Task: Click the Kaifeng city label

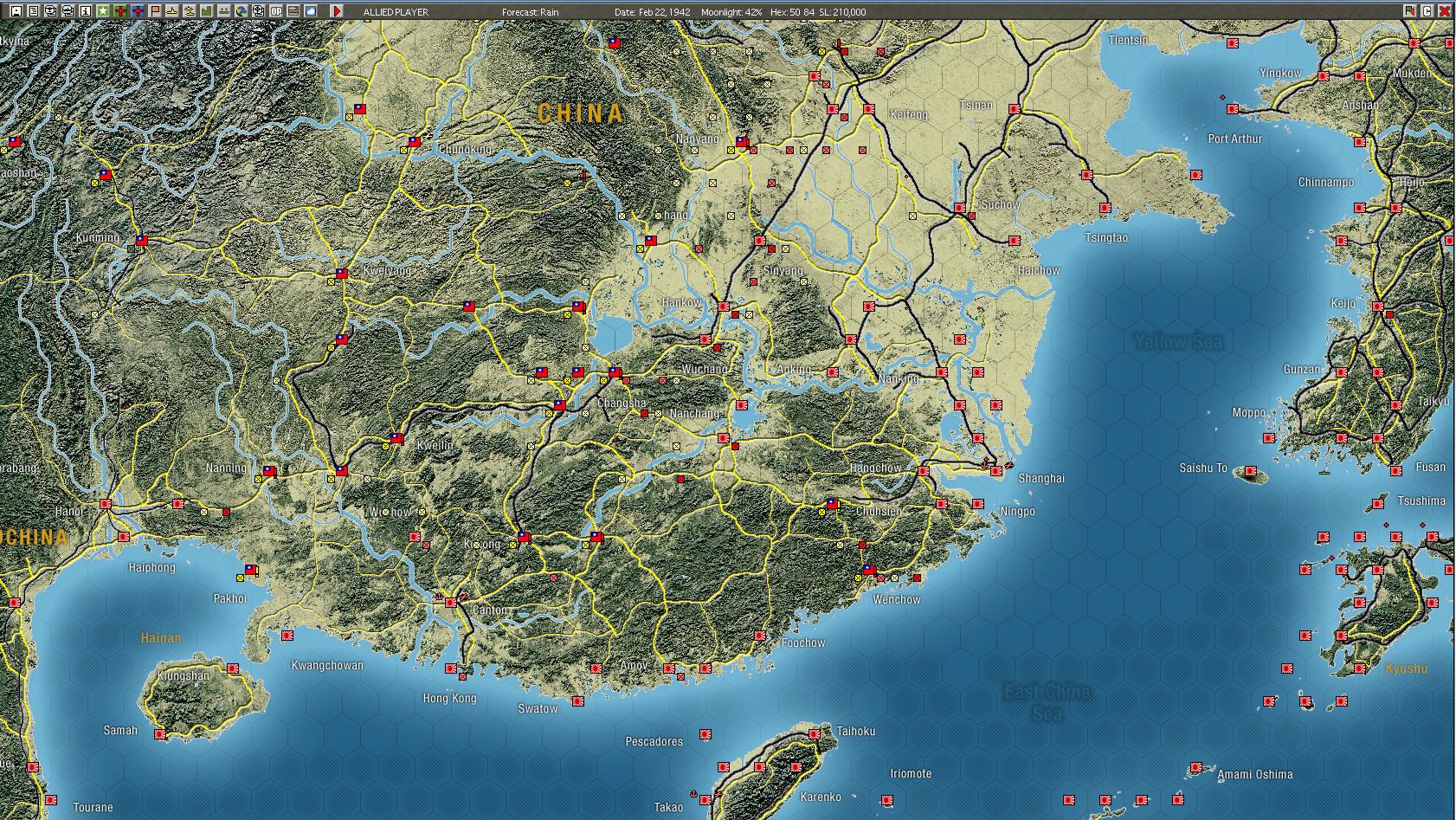Action: [x=908, y=114]
